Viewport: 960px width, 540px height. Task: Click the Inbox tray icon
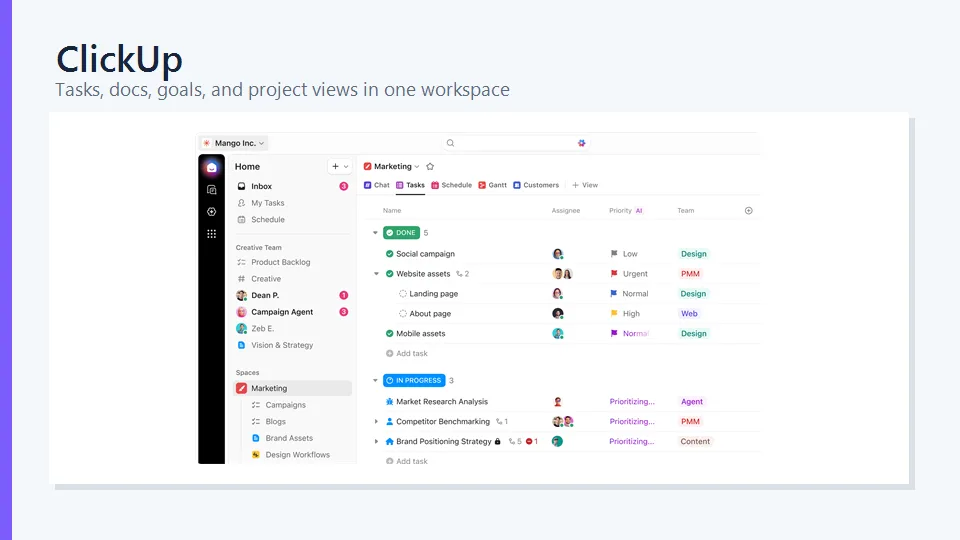pyautogui.click(x=241, y=186)
